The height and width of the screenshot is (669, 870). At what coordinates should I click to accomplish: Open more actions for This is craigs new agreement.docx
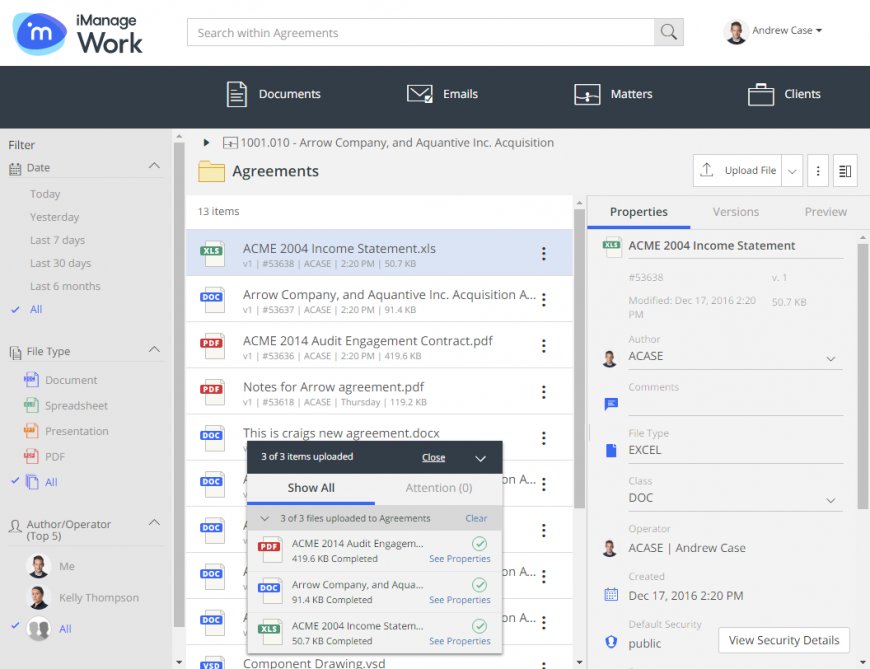pyautogui.click(x=544, y=438)
